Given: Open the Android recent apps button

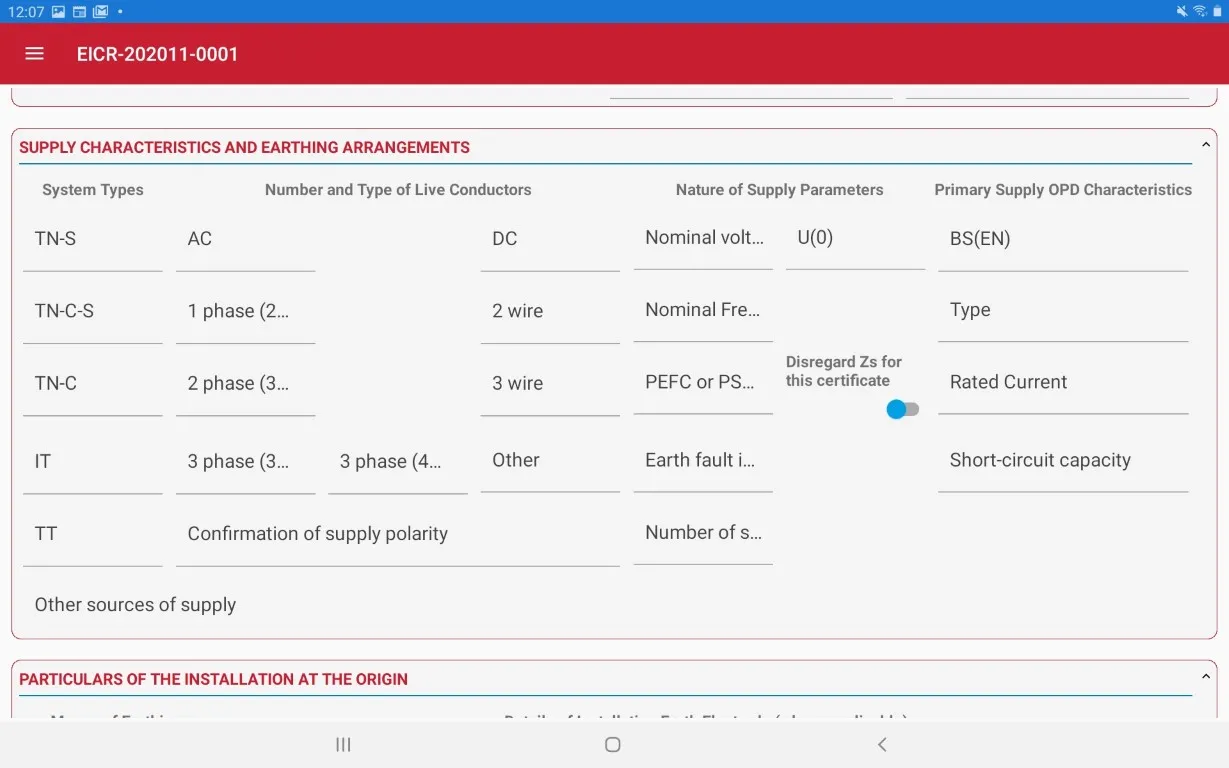Looking at the screenshot, I should point(343,744).
